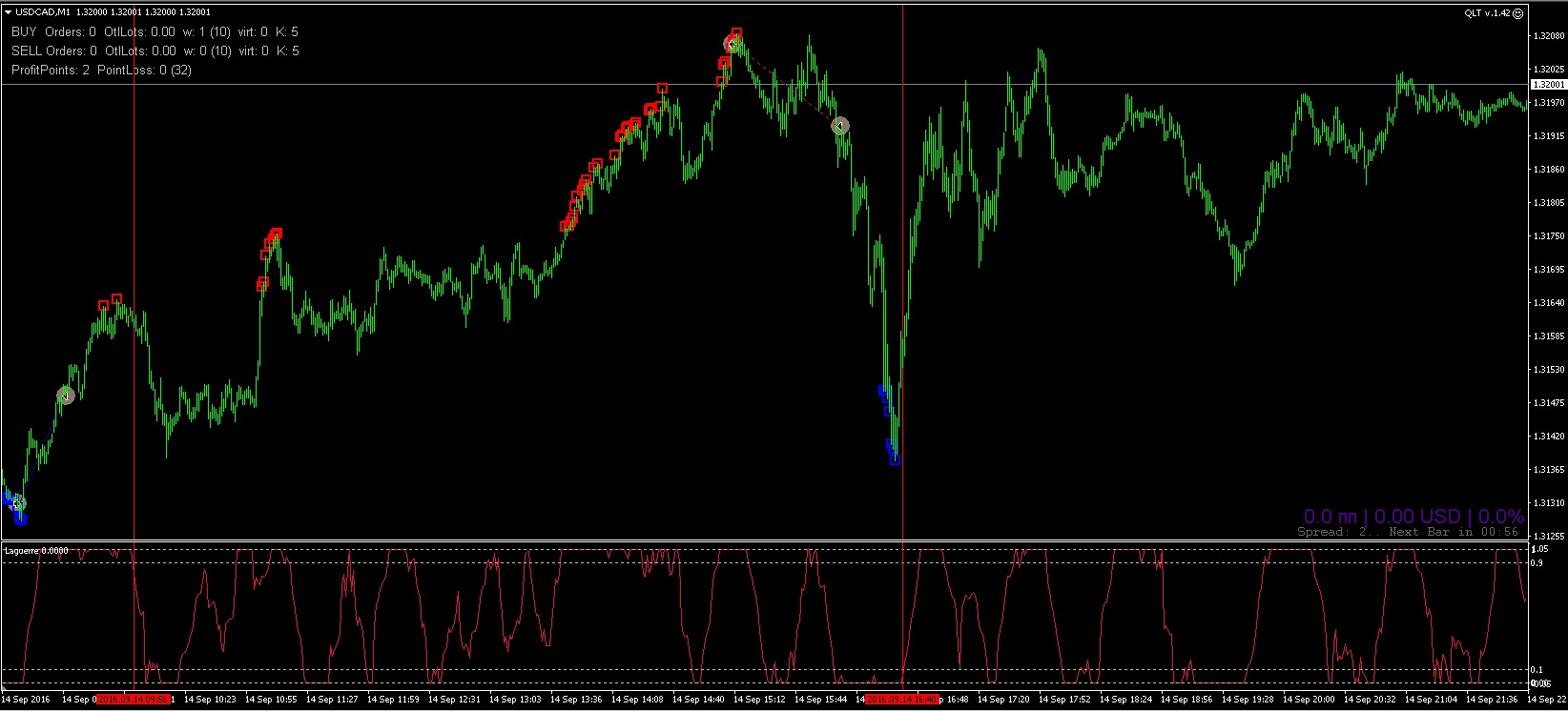This screenshot has height=712, width=1568.
Task: Click the 0.9 level label on indicator scale
Action: pos(1537,563)
